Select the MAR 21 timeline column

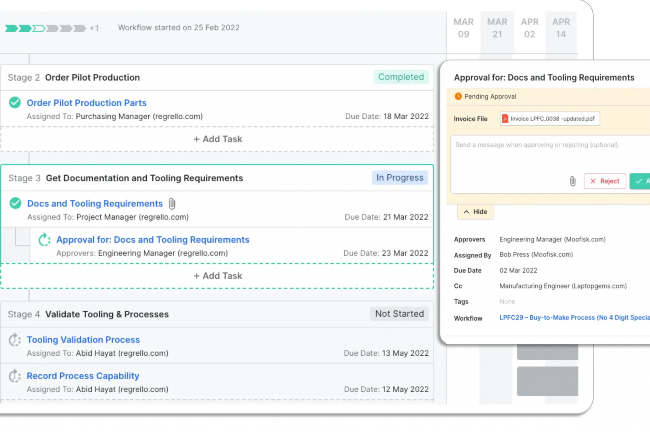497,28
